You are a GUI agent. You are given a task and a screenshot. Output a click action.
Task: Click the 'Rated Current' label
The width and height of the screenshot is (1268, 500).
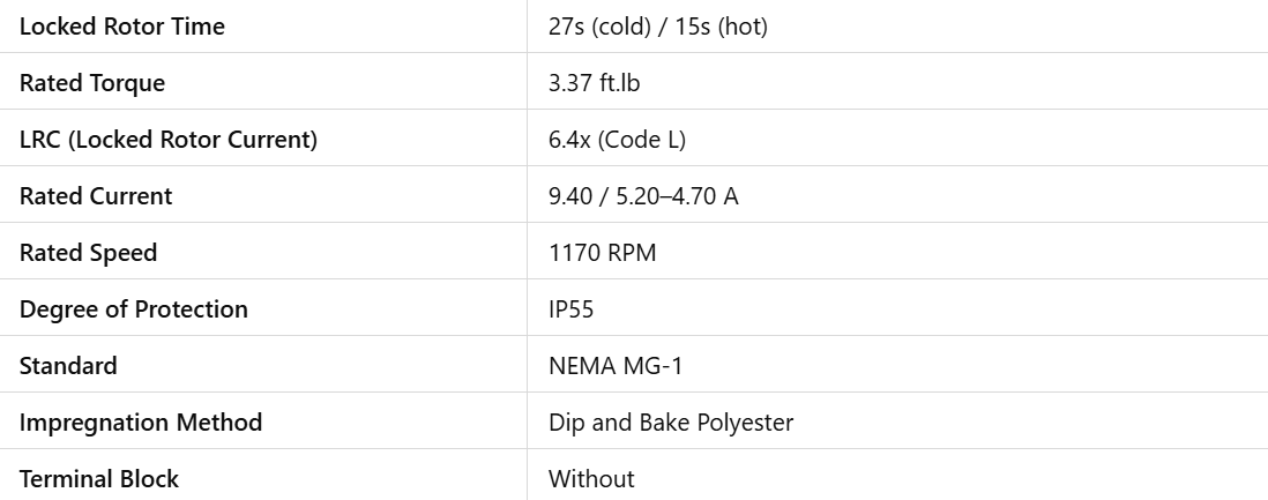point(96,197)
